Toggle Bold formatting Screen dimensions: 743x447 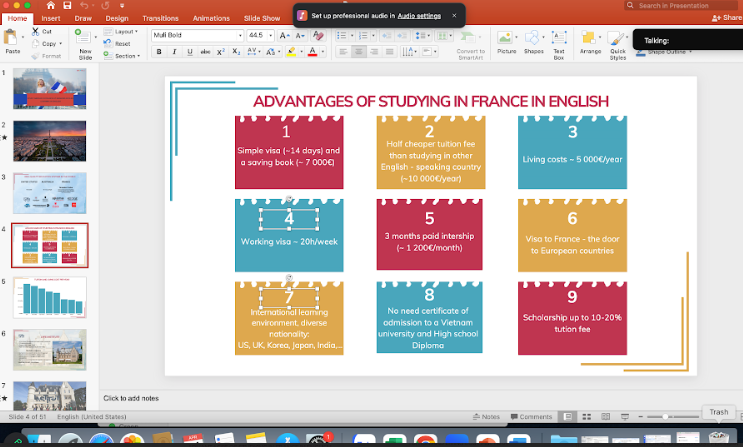157,51
